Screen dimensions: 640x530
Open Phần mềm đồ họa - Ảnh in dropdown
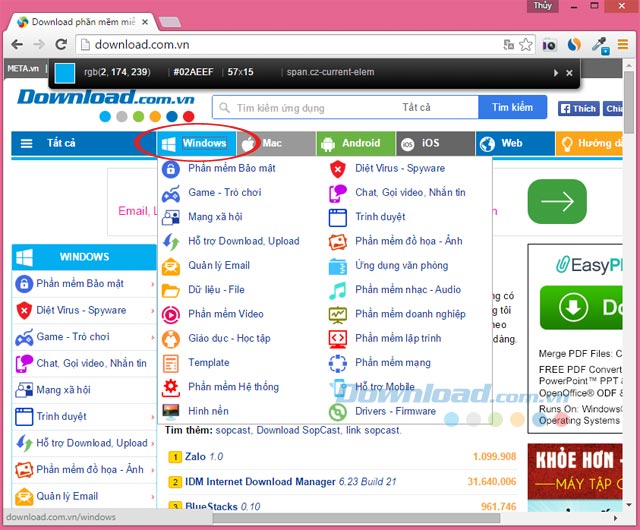[x=409, y=241]
